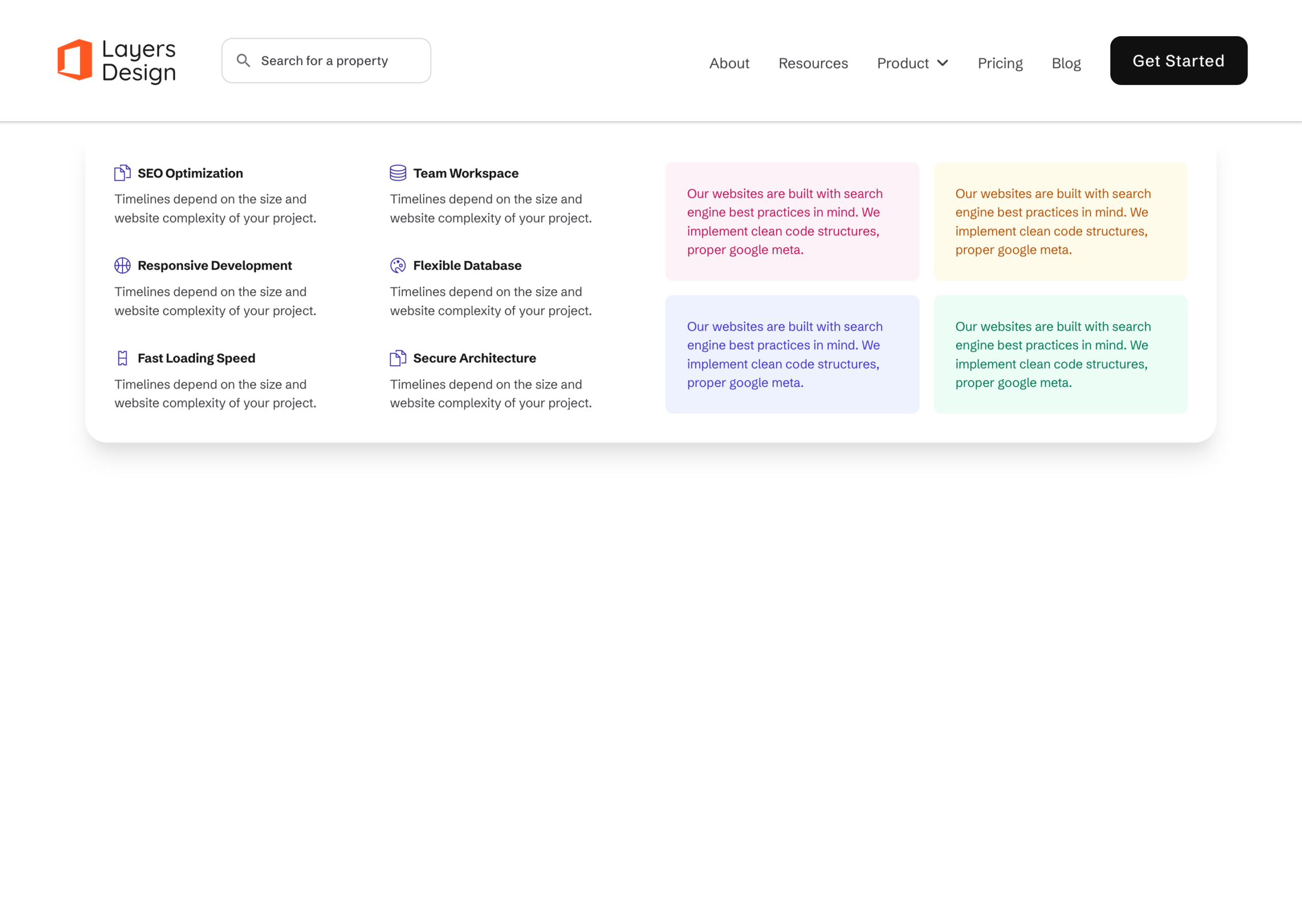Open the Fast Loading Speed heading link
Screen dimensions: 1302x924
196,358
